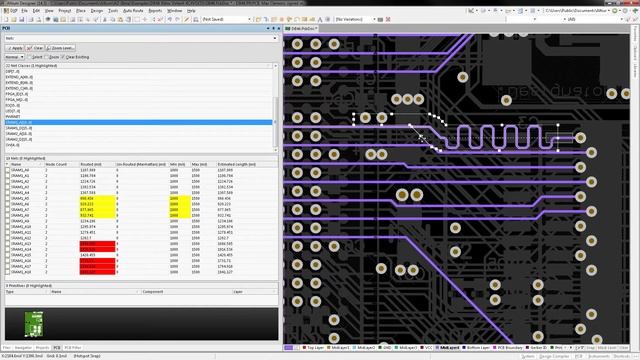Sort nets by Node Count column header

(x=61, y=164)
